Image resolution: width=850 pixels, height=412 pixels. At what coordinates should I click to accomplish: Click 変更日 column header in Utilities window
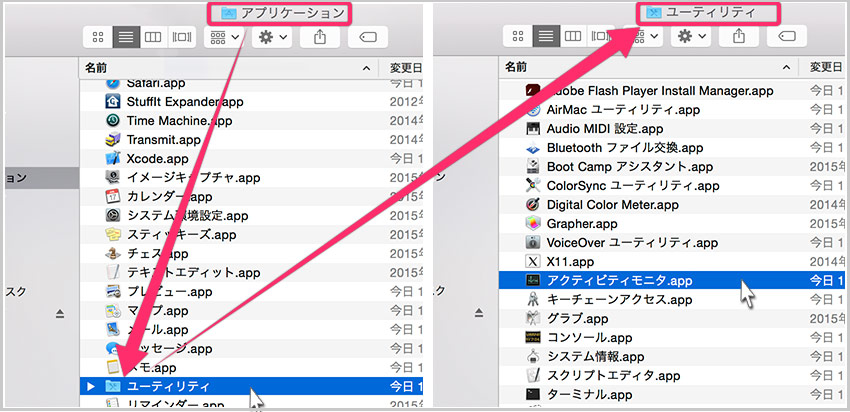(x=826, y=67)
